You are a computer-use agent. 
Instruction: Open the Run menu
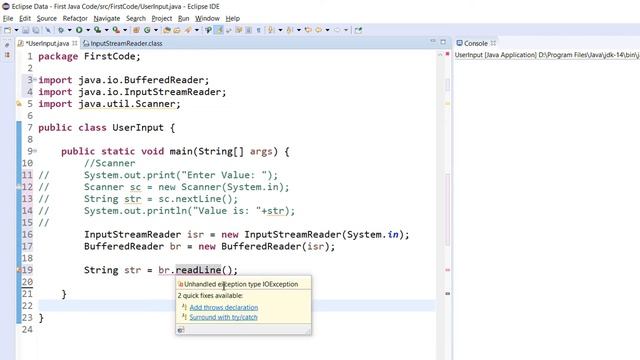pyautogui.click(x=184, y=18)
